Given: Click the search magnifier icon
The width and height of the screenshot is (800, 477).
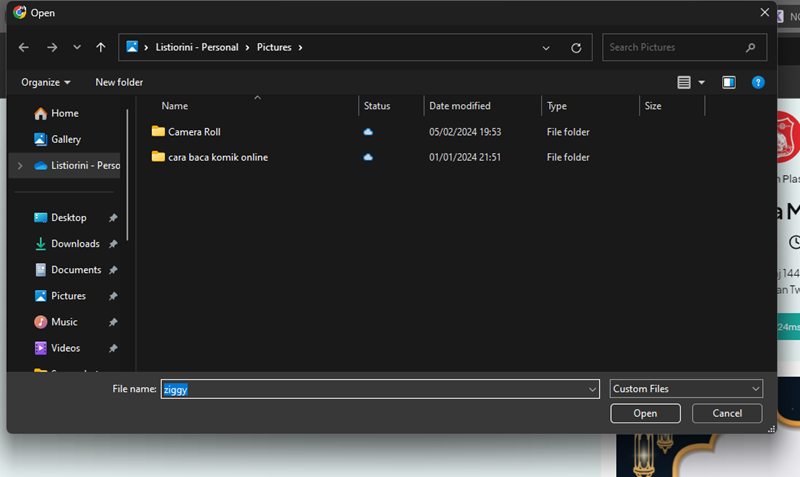Looking at the screenshot, I should pyautogui.click(x=751, y=47).
